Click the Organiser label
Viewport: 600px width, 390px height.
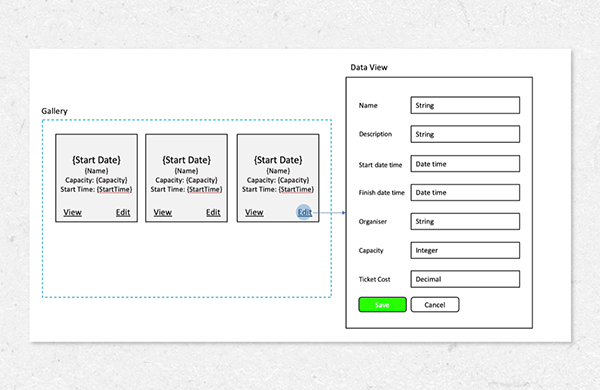coord(373,222)
